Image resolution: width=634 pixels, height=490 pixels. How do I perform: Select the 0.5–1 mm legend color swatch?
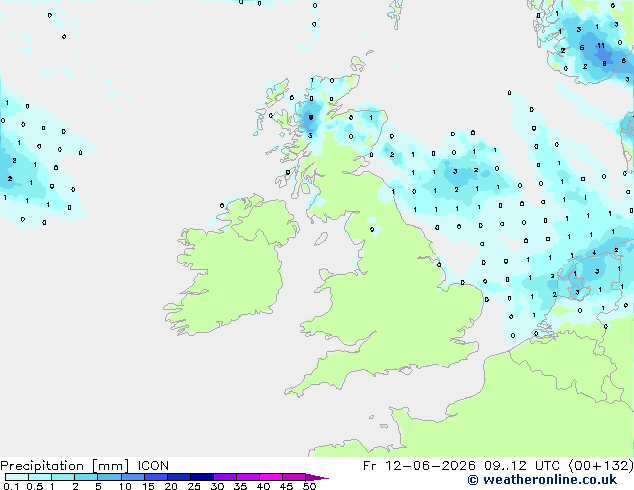point(40,477)
